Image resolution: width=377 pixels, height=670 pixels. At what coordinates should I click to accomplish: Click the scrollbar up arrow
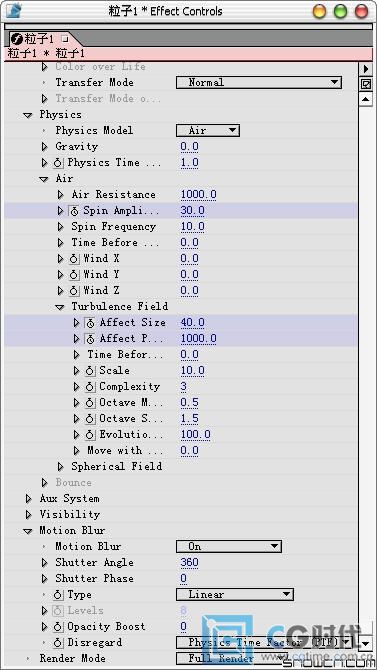click(366, 100)
